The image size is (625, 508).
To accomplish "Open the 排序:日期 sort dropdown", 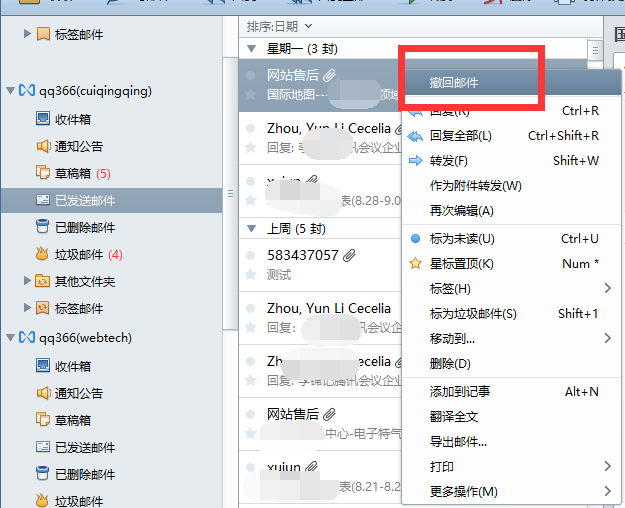I will tap(280, 26).
